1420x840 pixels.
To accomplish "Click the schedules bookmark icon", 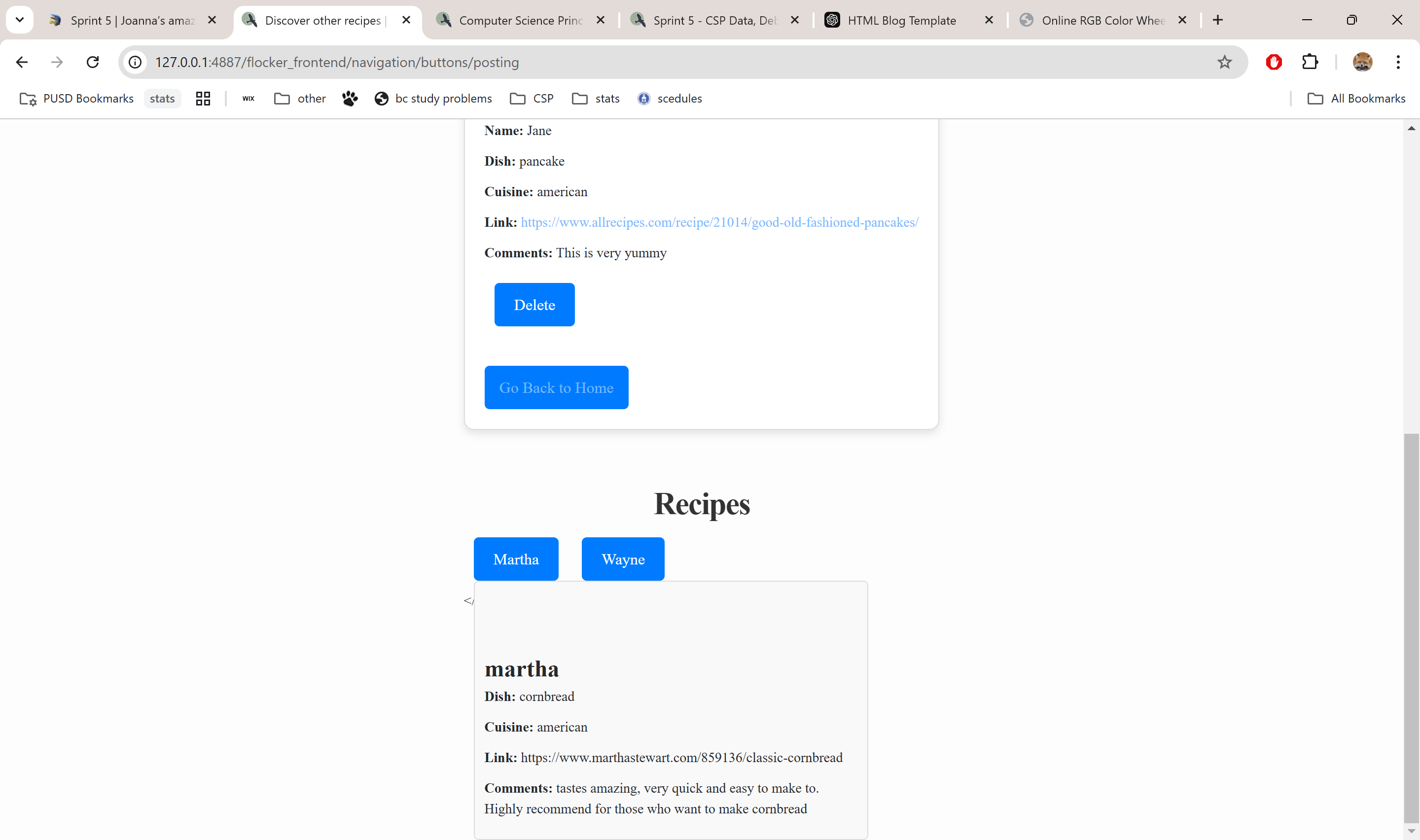I will [643, 98].
